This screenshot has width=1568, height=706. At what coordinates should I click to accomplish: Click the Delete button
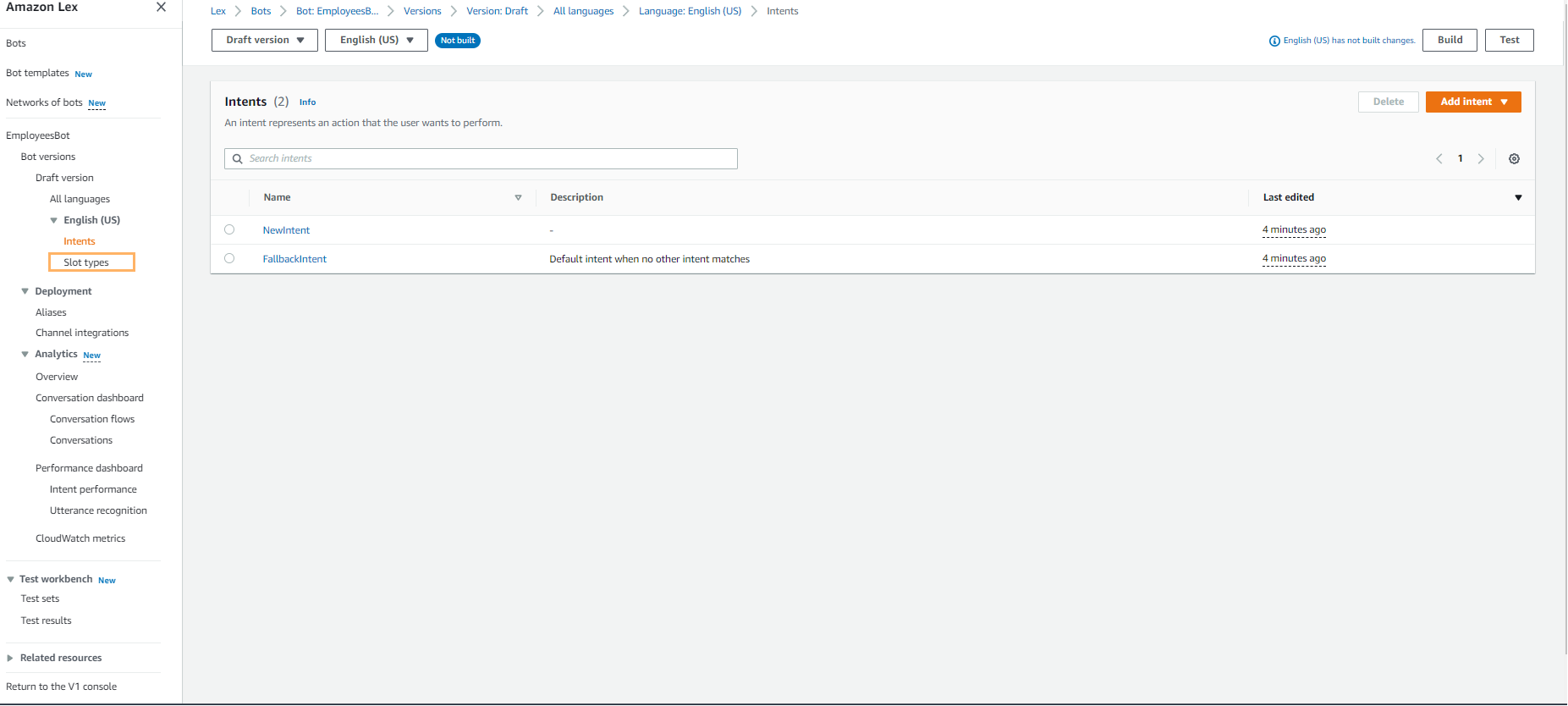(1388, 102)
